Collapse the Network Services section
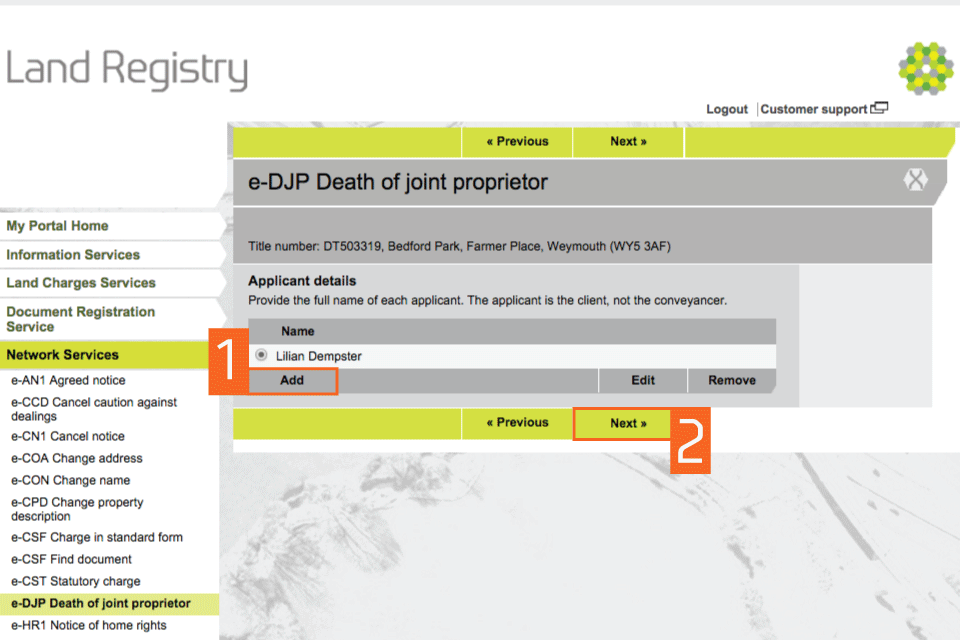The width and height of the screenshot is (960, 640). 62,355
